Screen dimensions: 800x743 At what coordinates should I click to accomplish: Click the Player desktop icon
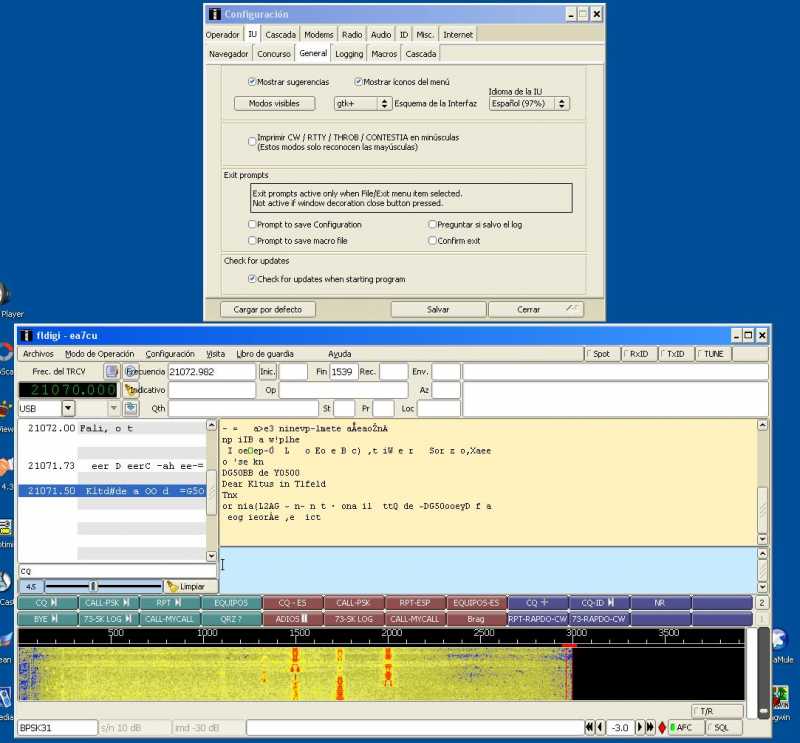coord(5,294)
